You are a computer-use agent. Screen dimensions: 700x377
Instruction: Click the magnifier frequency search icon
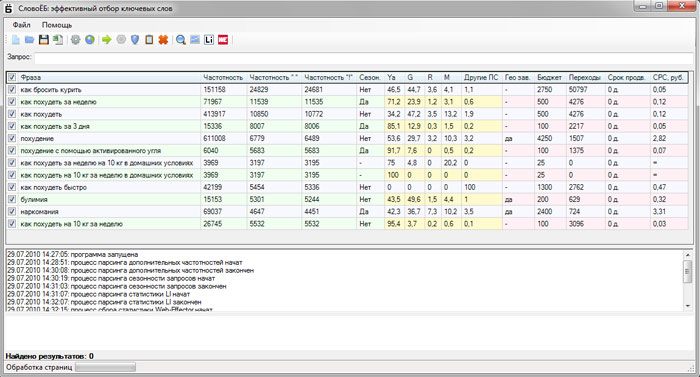click(180, 40)
